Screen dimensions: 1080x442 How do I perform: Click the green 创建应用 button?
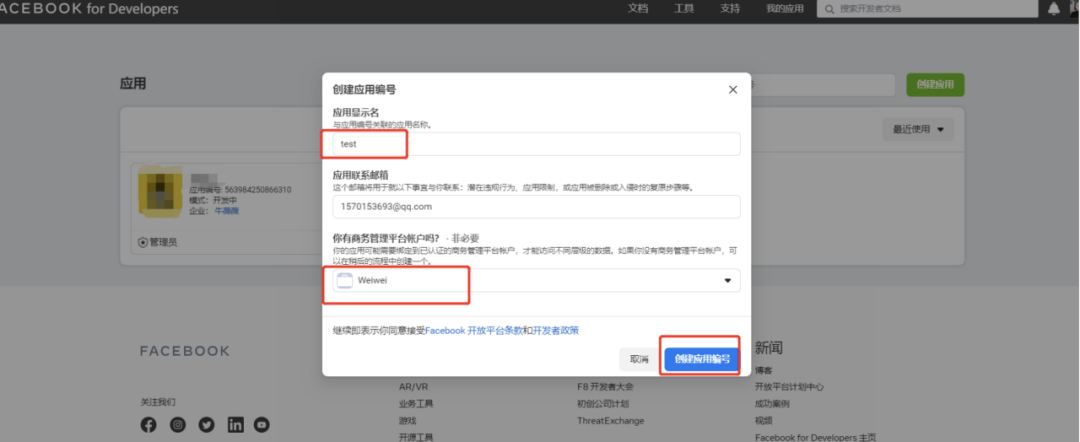pos(935,85)
